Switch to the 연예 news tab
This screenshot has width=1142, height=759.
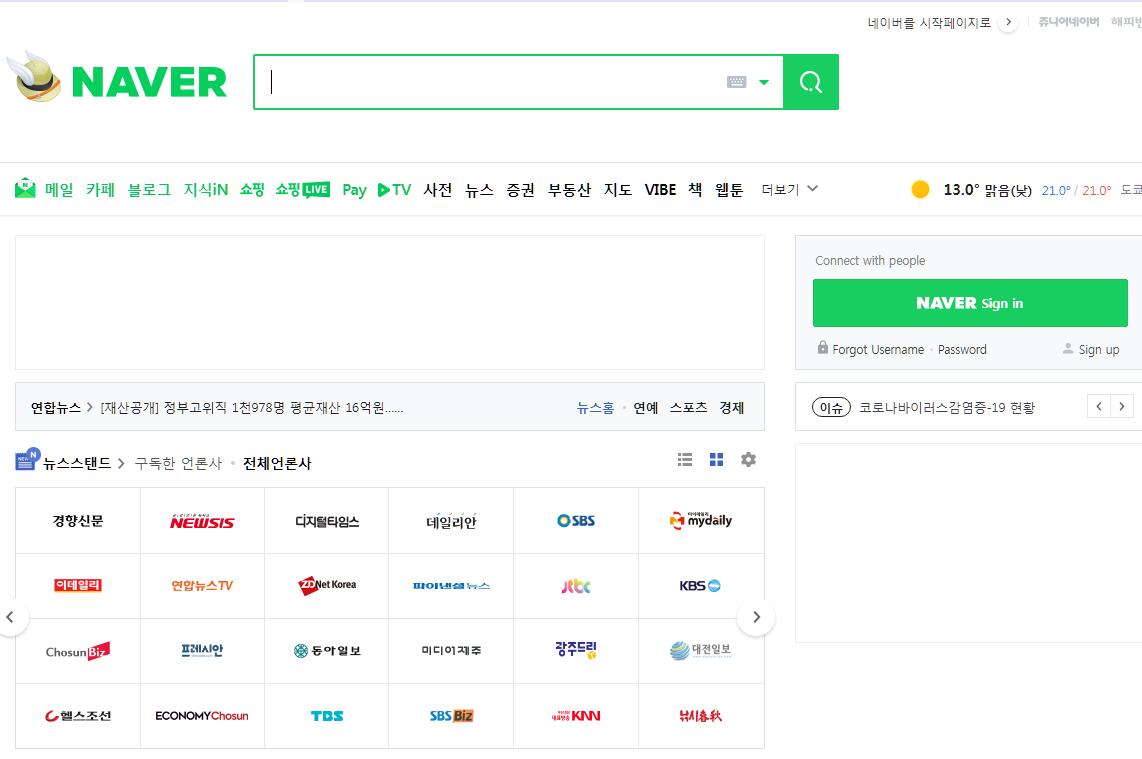645,408
